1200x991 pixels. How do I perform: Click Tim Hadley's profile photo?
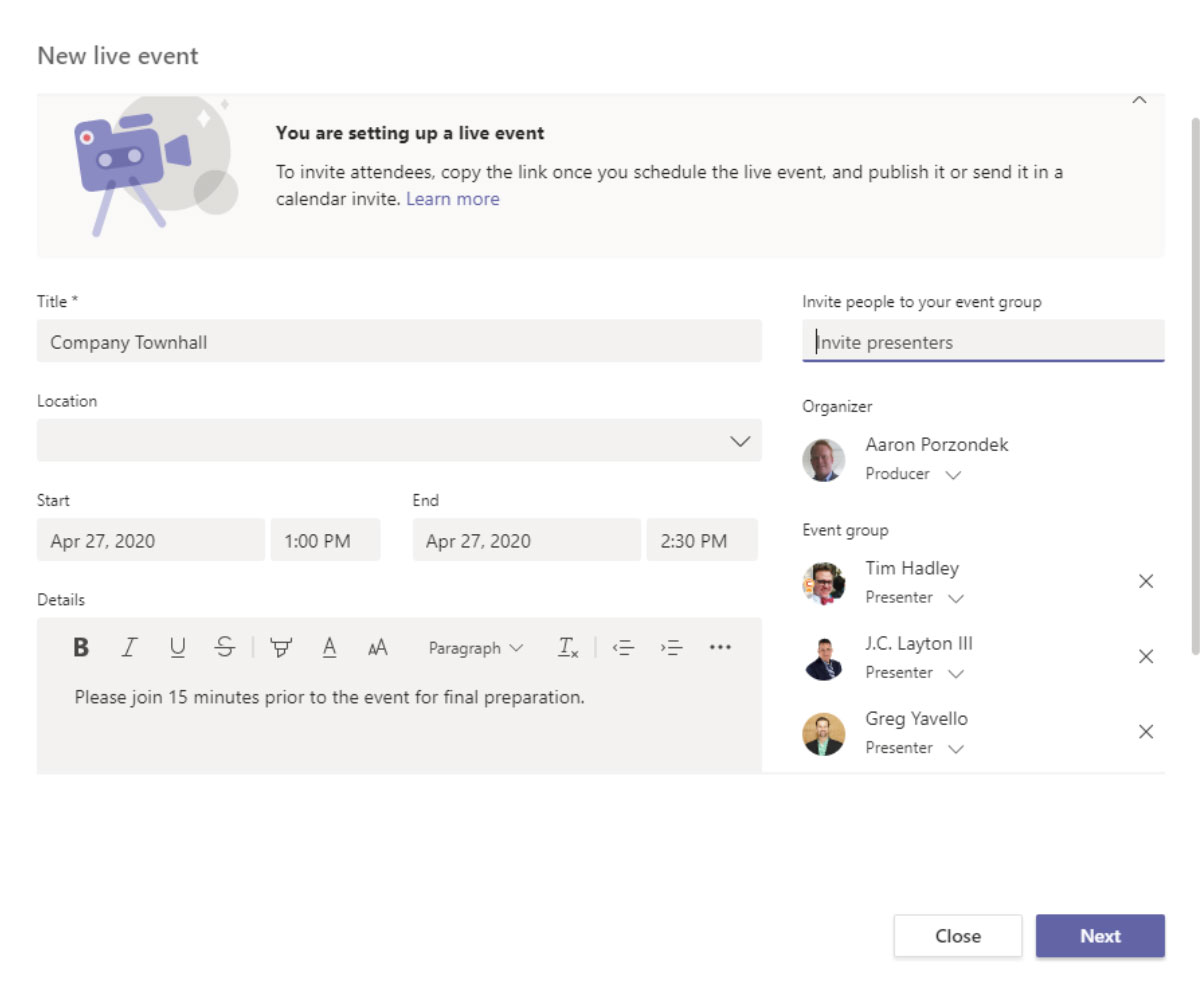click(824, 583)
